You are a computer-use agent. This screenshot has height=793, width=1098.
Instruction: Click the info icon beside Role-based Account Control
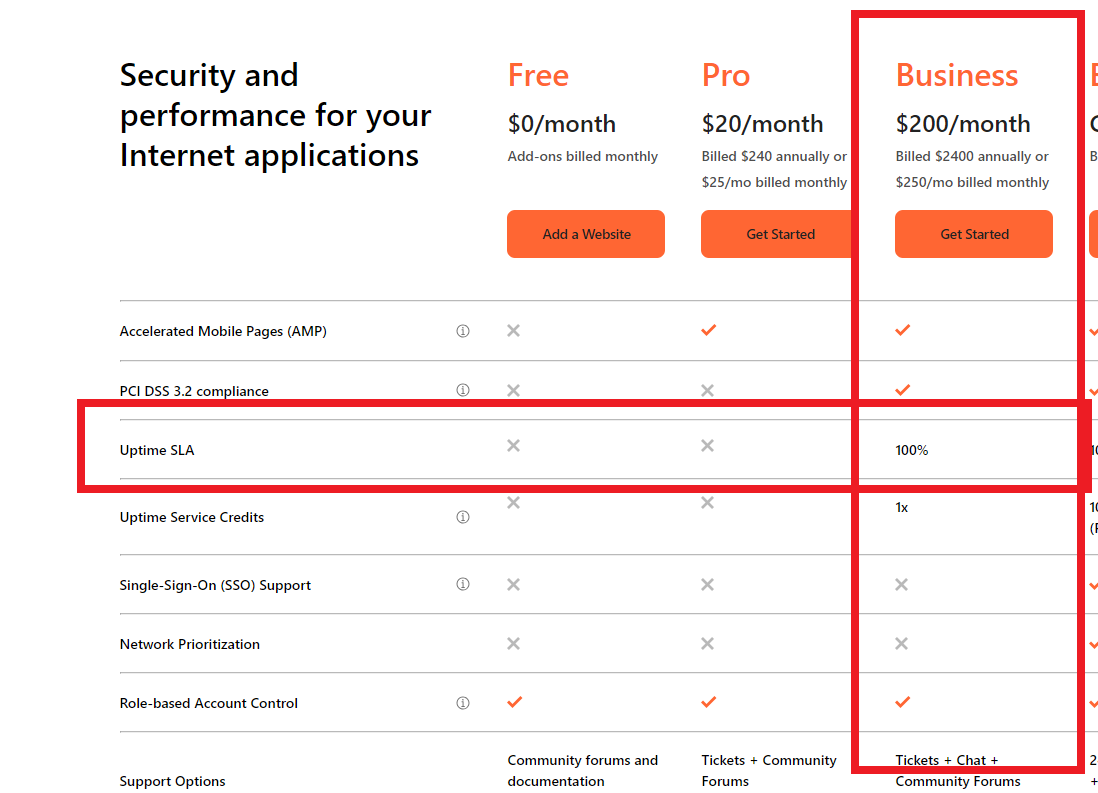click(x=463, y=702)
